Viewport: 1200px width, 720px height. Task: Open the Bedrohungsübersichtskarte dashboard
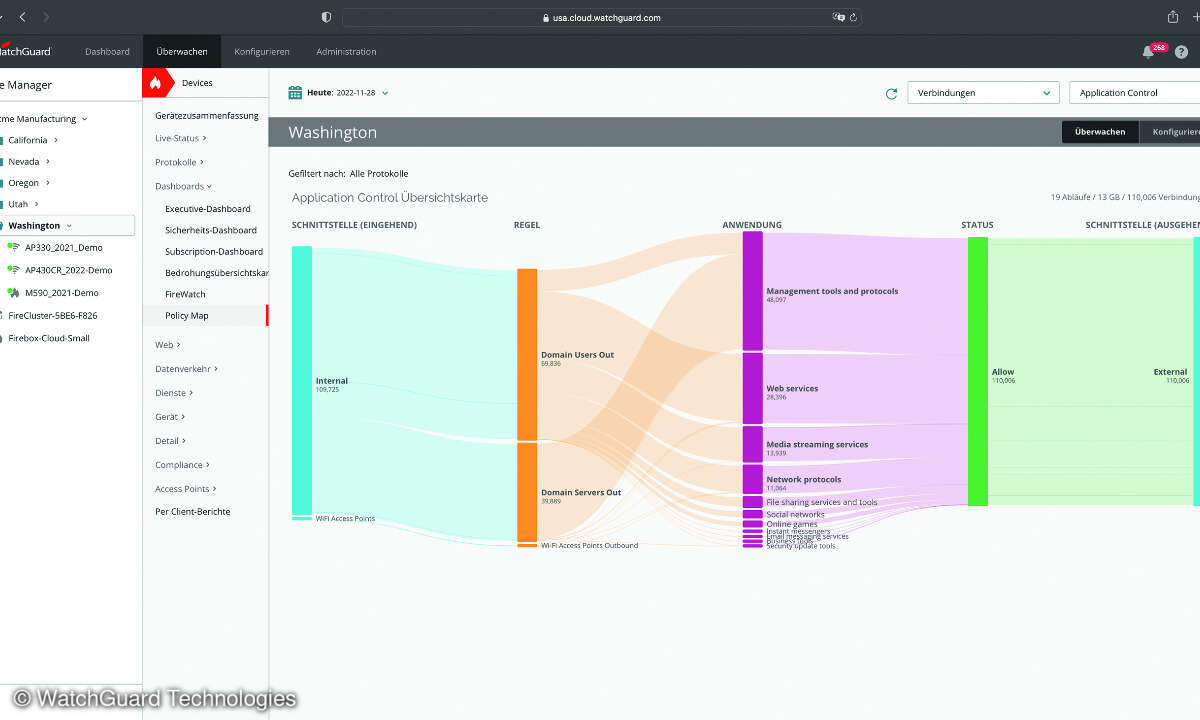click(217, 273)
